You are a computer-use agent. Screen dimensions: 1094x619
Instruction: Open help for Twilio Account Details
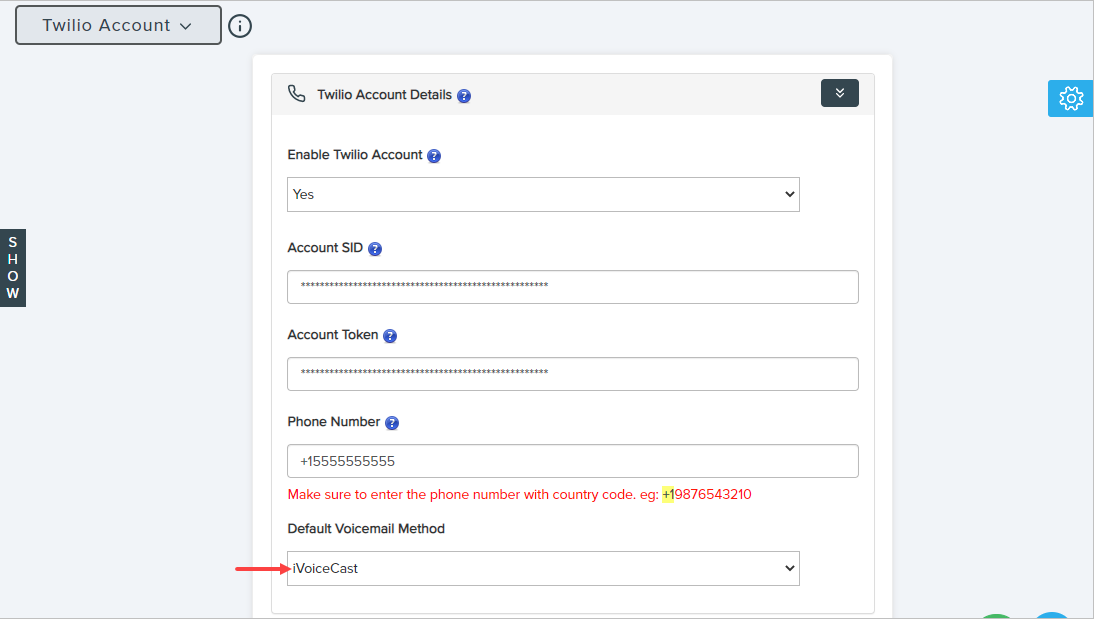464,96
